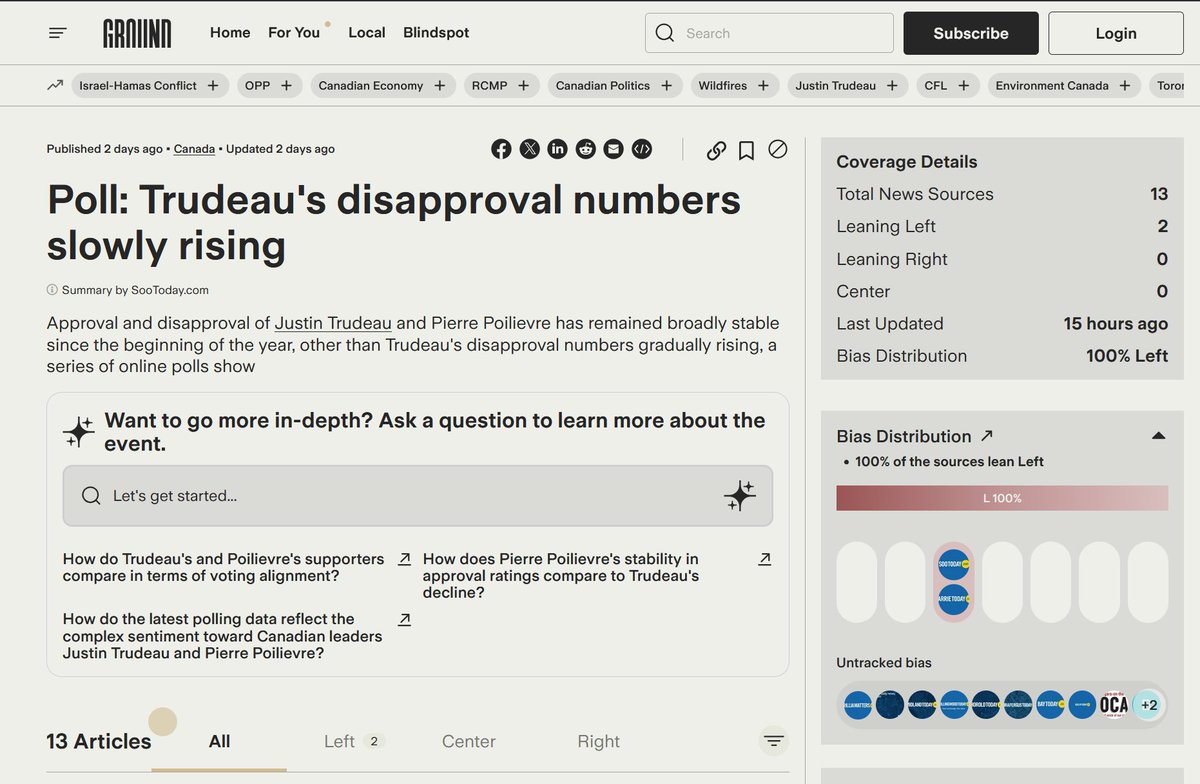
Task: Open For You section
Action: [x=294, y=33]
